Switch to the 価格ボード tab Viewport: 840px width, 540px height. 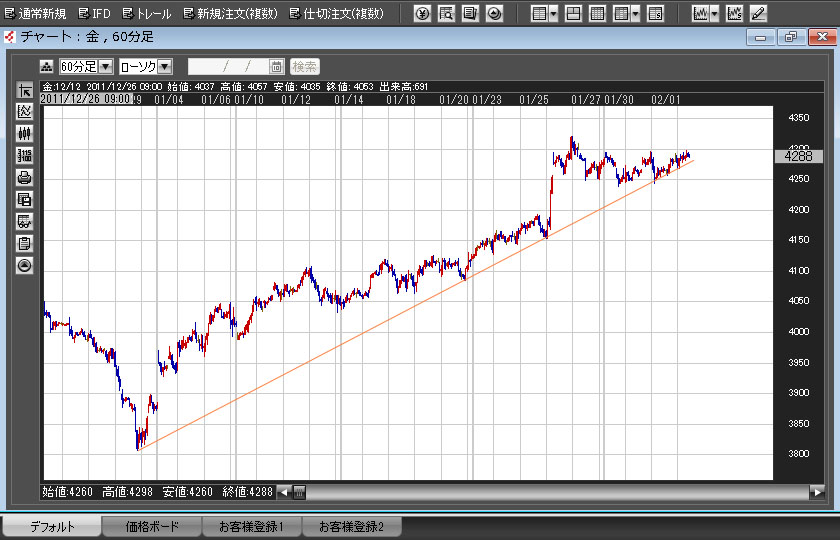[x=151, y=526]
